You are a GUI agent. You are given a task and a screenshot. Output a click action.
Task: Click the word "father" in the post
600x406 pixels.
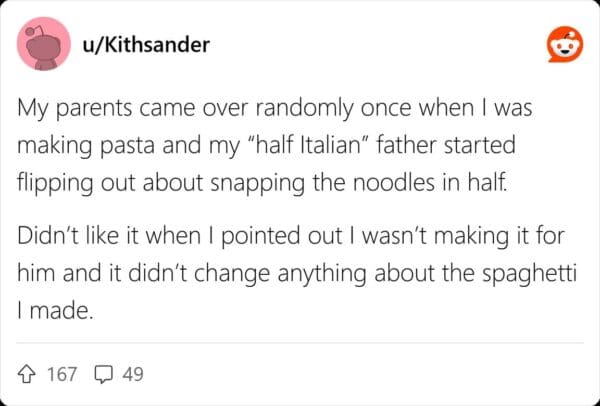[x=423, y=144]
